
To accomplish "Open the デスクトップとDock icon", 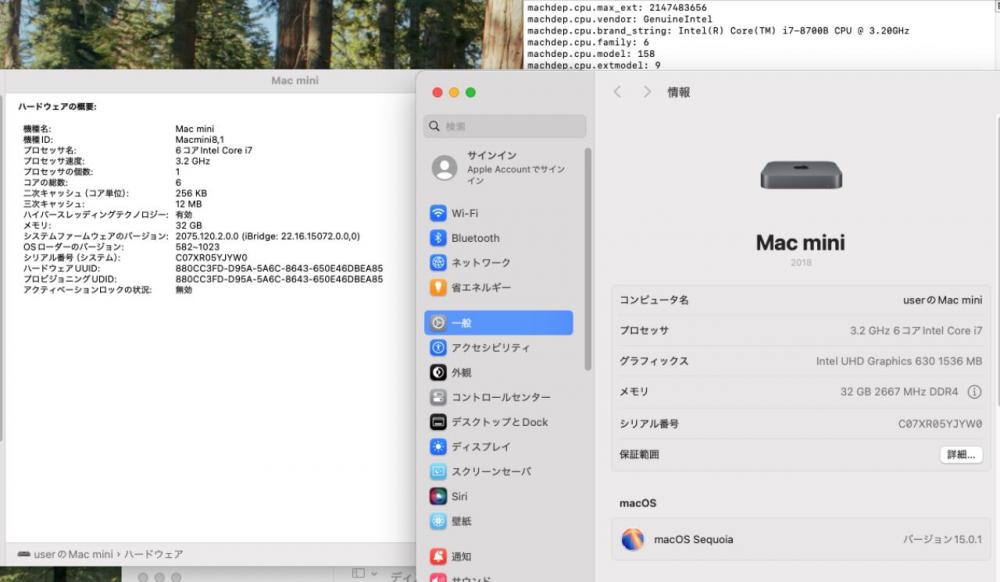I will (x=438, y=422).
